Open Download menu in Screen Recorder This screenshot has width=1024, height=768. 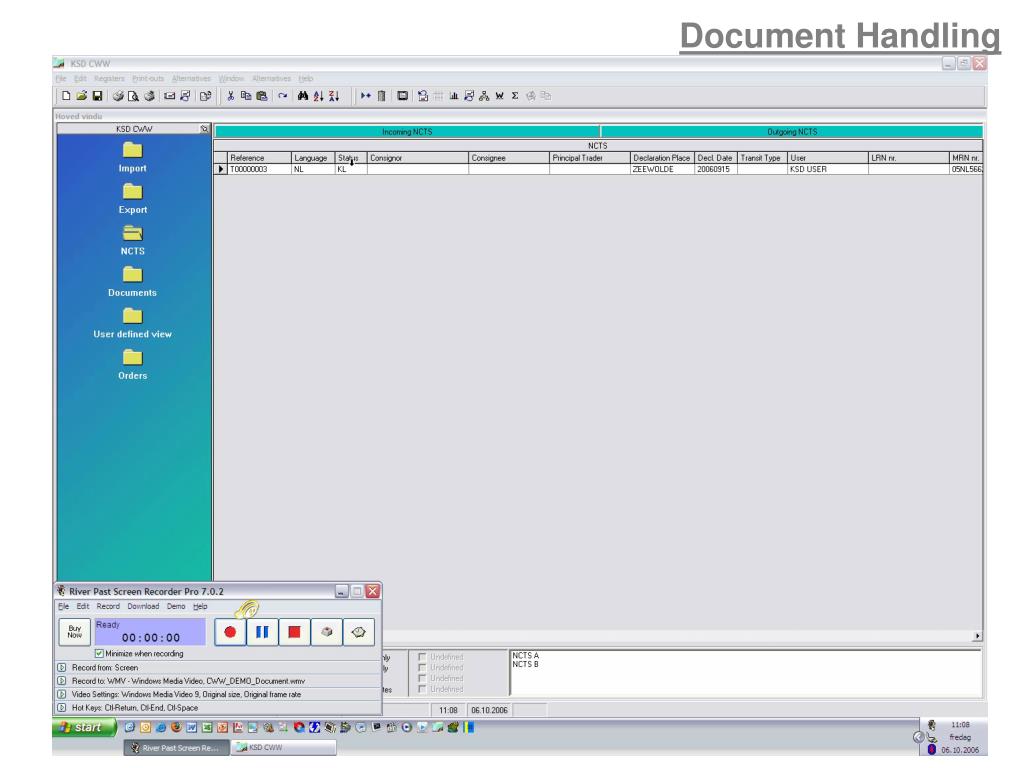(x=143, y=606)
